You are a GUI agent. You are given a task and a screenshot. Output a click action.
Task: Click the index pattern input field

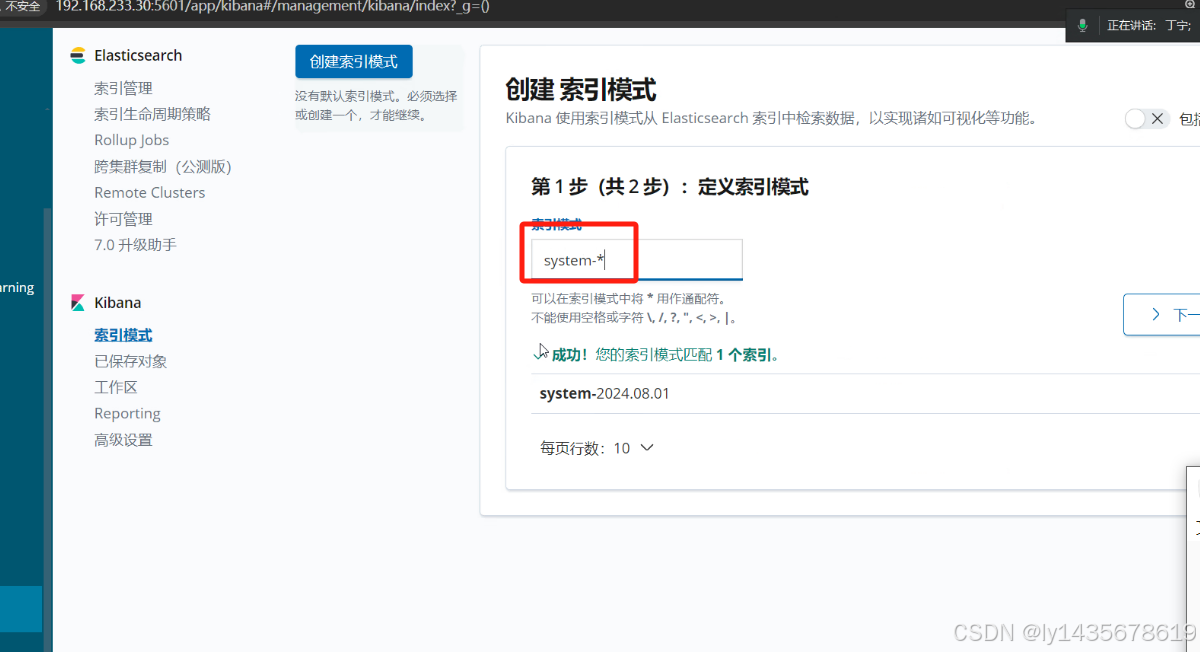[637, 260]
